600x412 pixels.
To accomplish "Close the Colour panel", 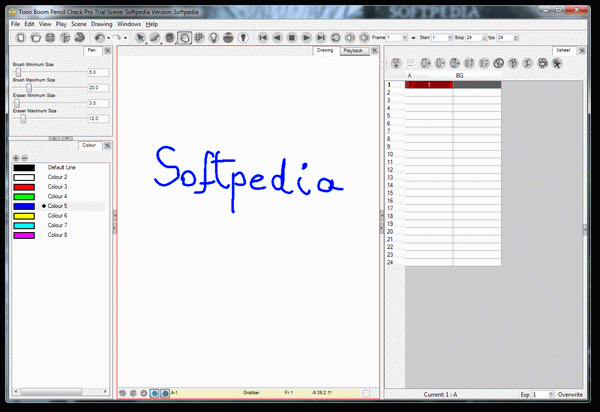I will pyautogui.click(x=108, y=145).
